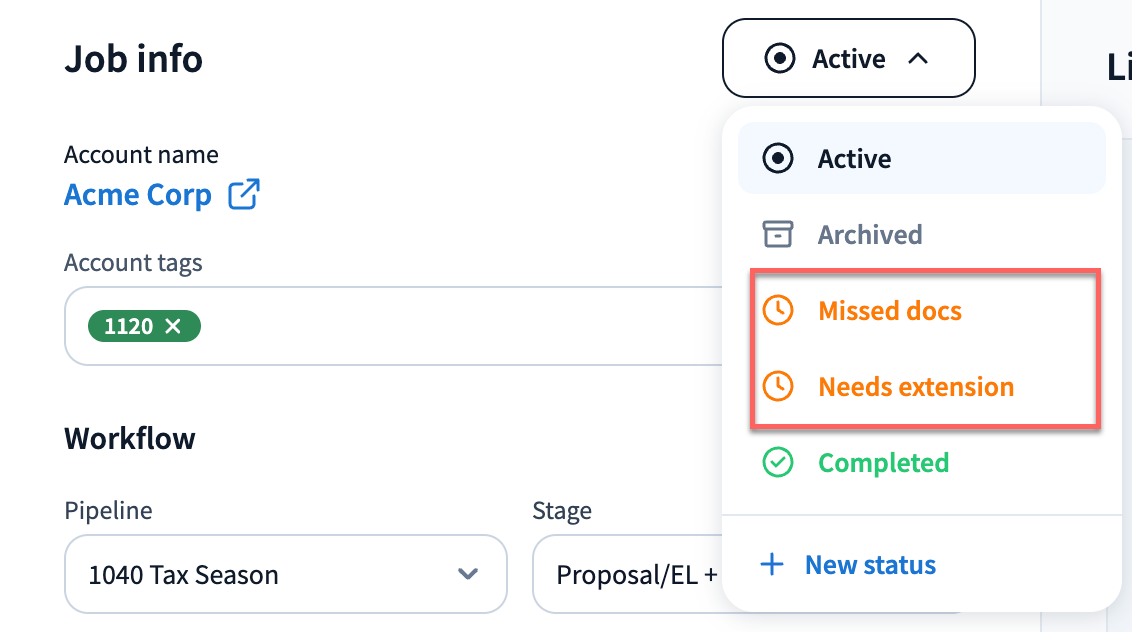1132x632 pixels.
Task: Open Acme Corp external link icon
Action: point(244,194)
